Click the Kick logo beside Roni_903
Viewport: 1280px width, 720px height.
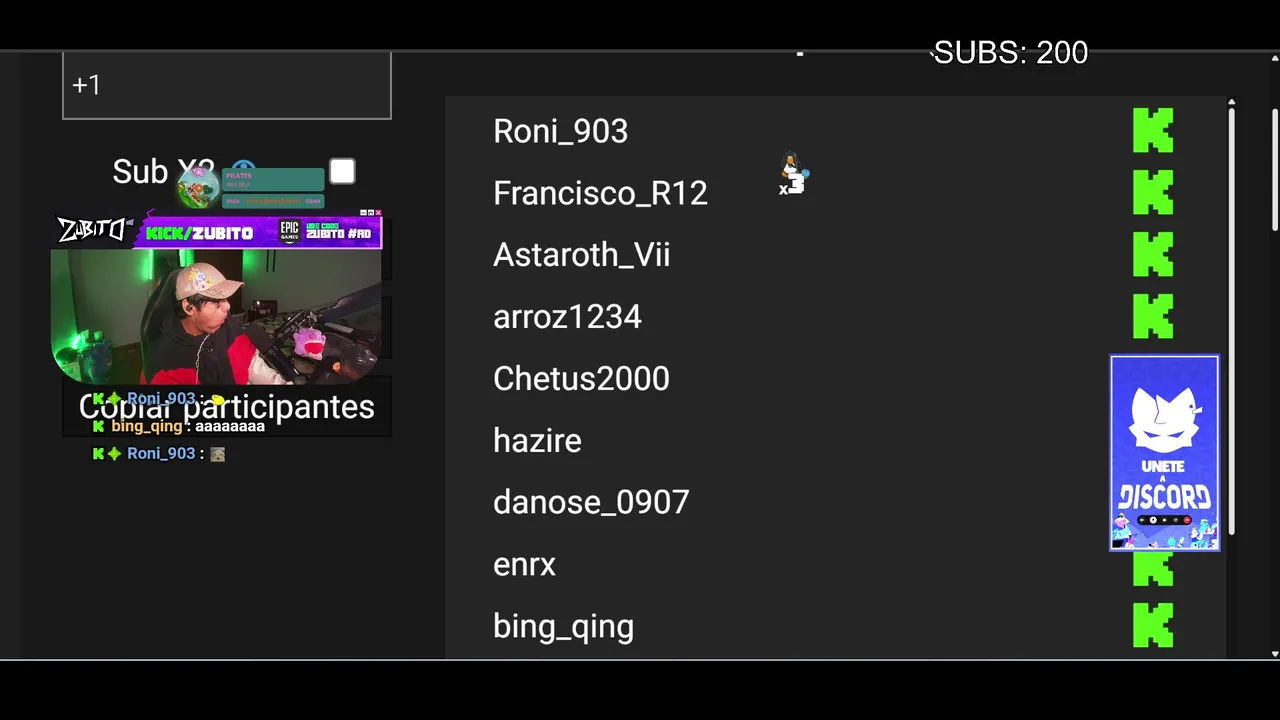tap(1153, 131)
